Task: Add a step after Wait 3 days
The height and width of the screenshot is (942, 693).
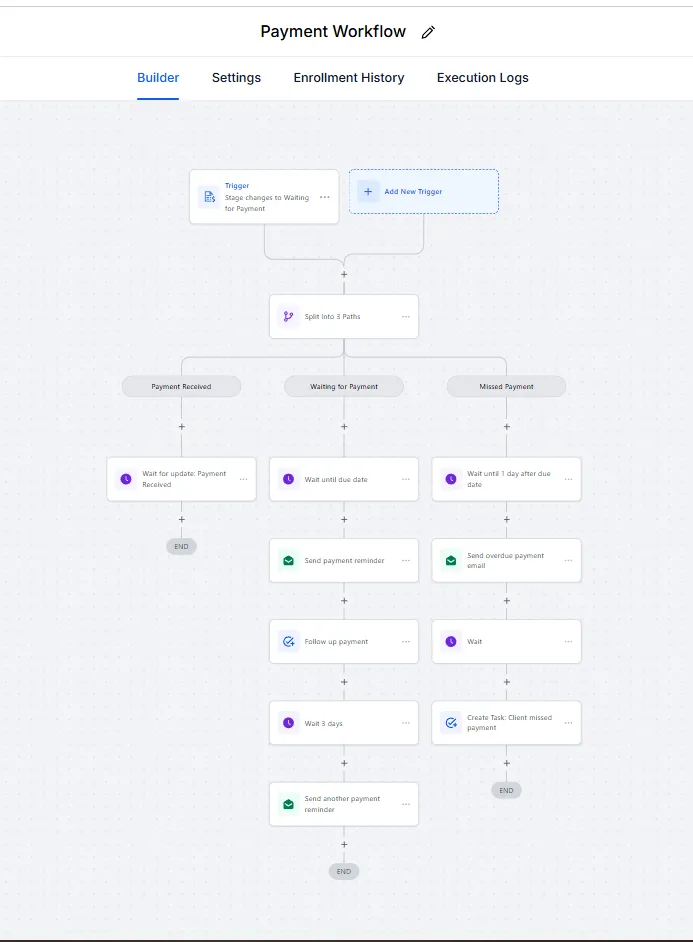Action: (344, 763)
